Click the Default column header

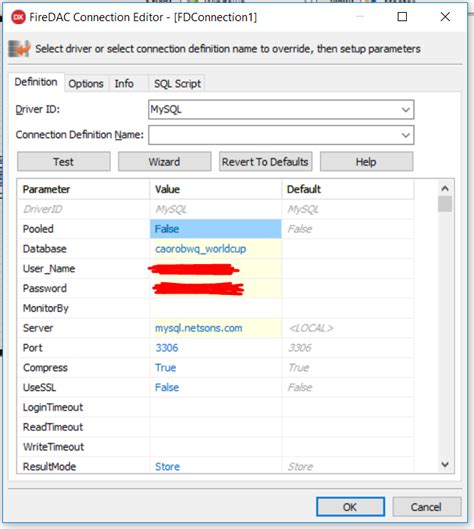[x=347, y=189]
